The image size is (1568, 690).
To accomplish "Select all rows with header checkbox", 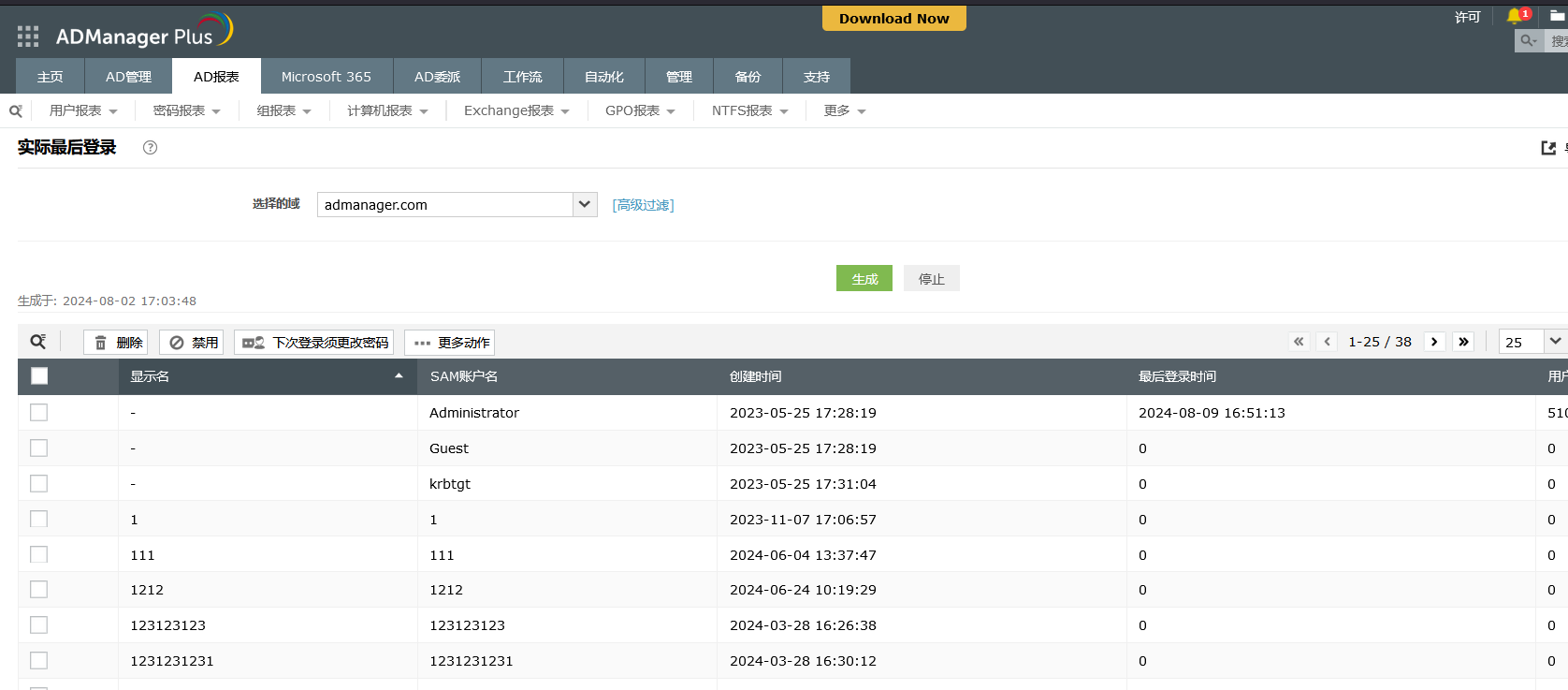I will click(x=39, y=376).
